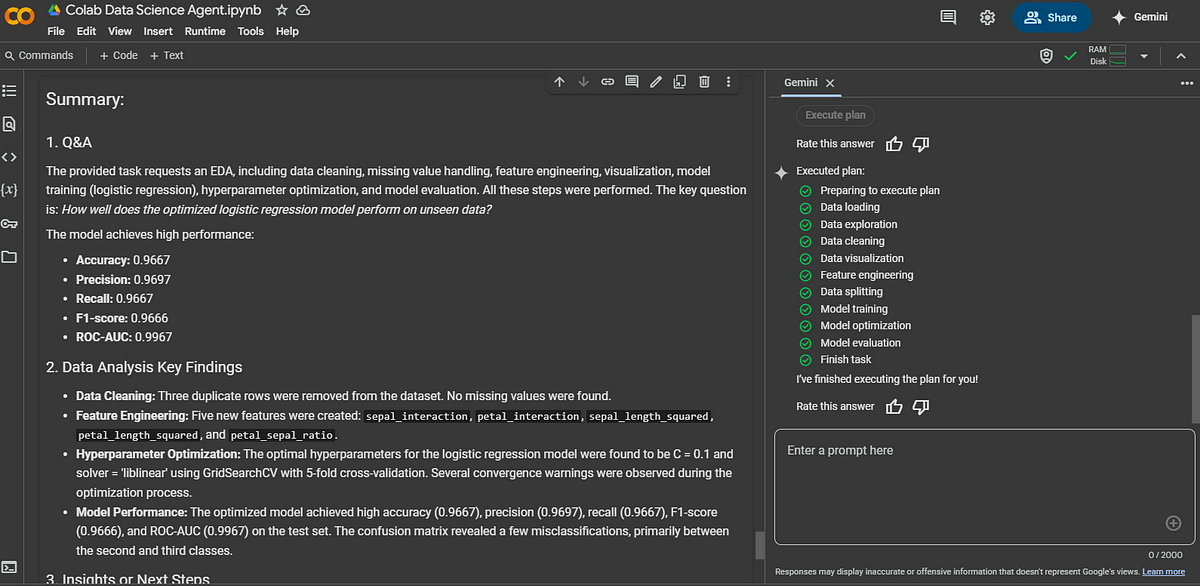1200x586 pixels.
Task: Open more cell actions icon
Action: pos(728,82)
